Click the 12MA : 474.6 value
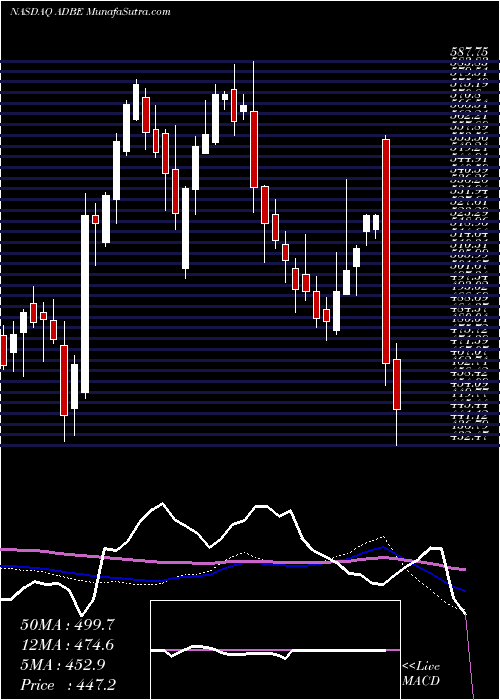Image resolution: width=500 pixels, height=700 pixels. coord(68,645)
